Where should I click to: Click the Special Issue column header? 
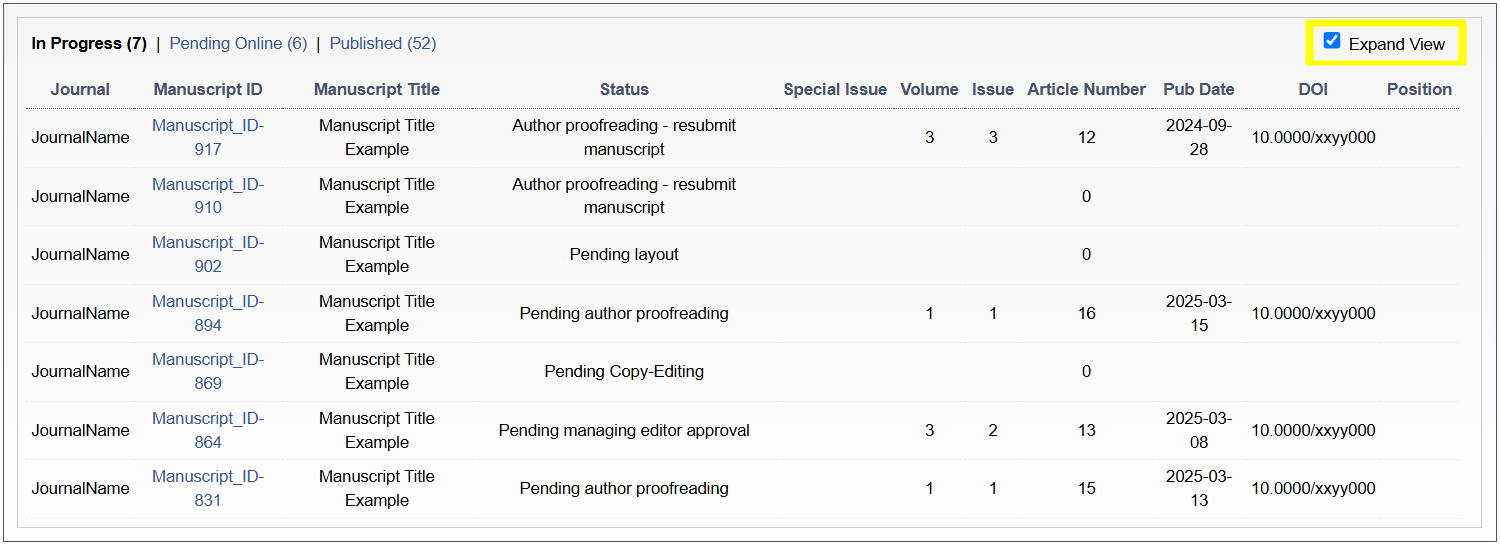point(835,89)
